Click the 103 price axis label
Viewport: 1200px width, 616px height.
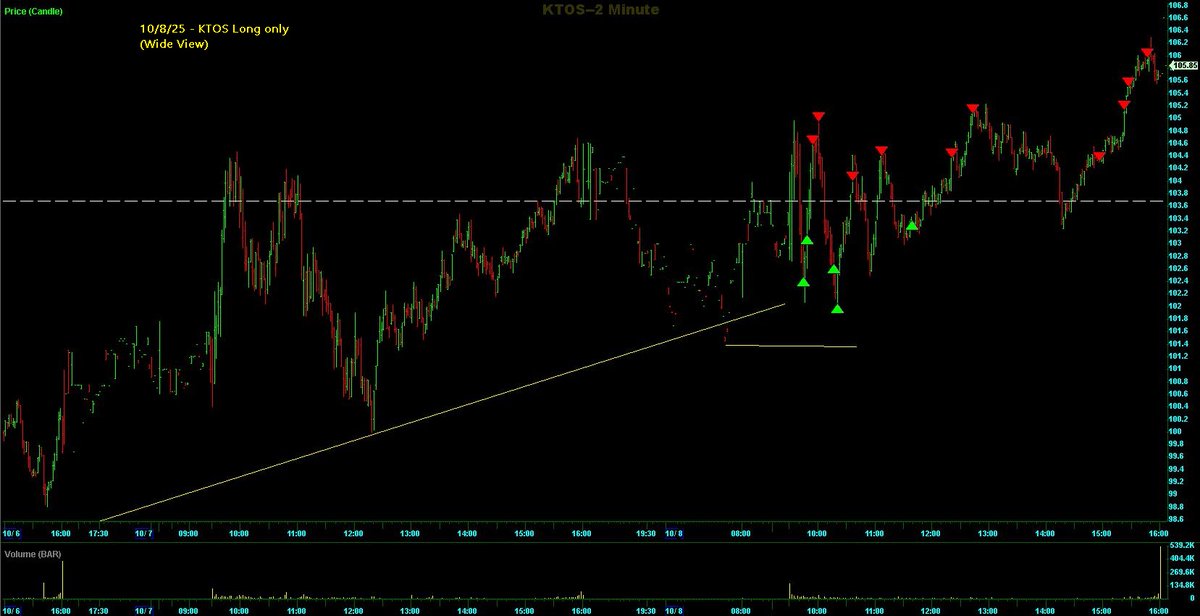pos(1176,243)
